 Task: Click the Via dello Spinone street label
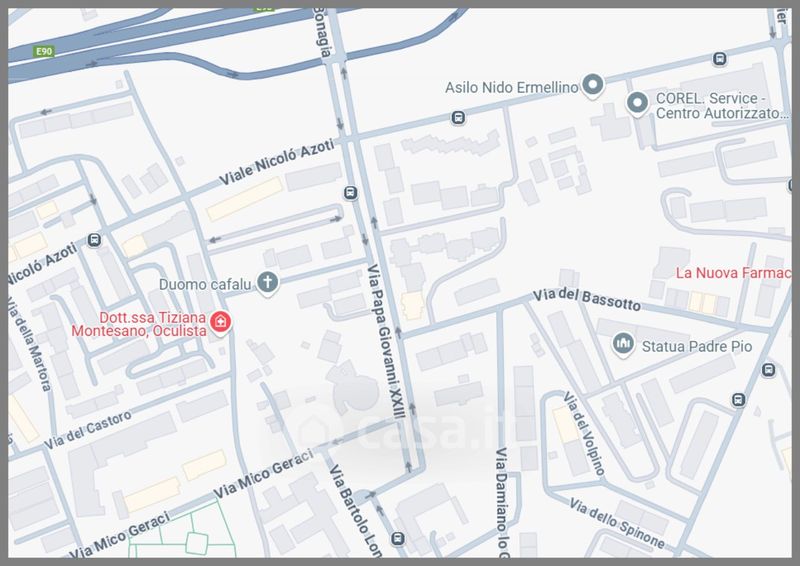click(617, 524)
